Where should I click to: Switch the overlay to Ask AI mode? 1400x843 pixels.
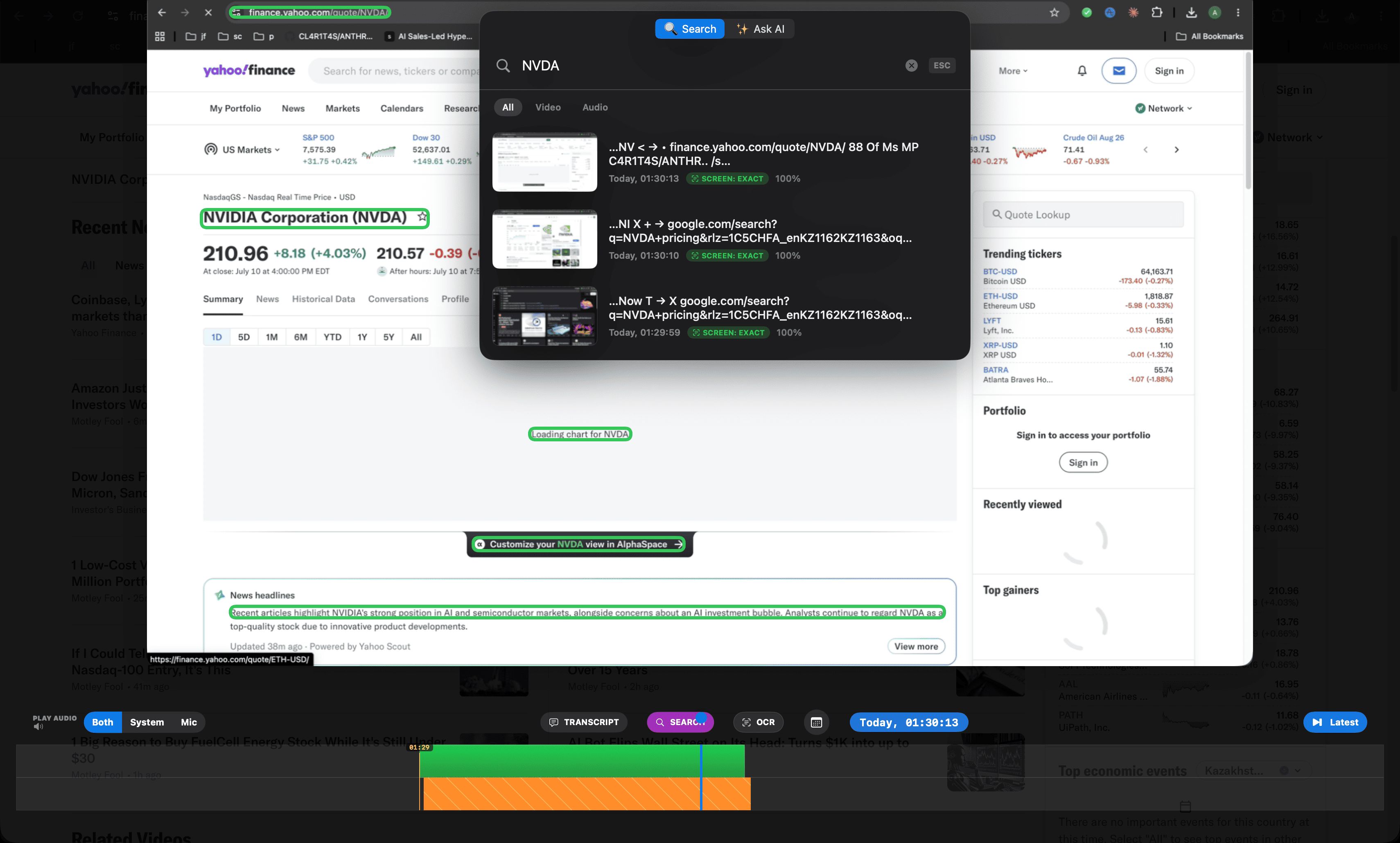click(x=760, y=29)
